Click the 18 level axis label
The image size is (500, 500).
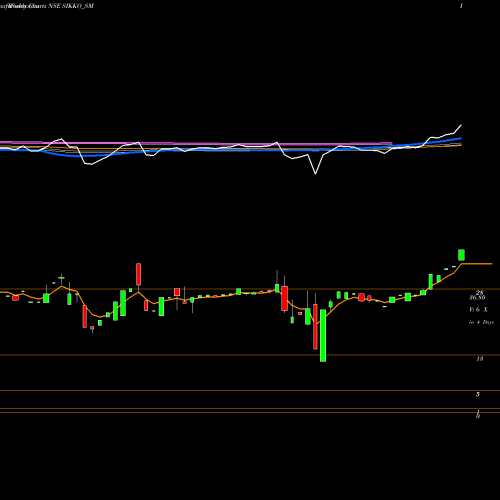[480, 359]
